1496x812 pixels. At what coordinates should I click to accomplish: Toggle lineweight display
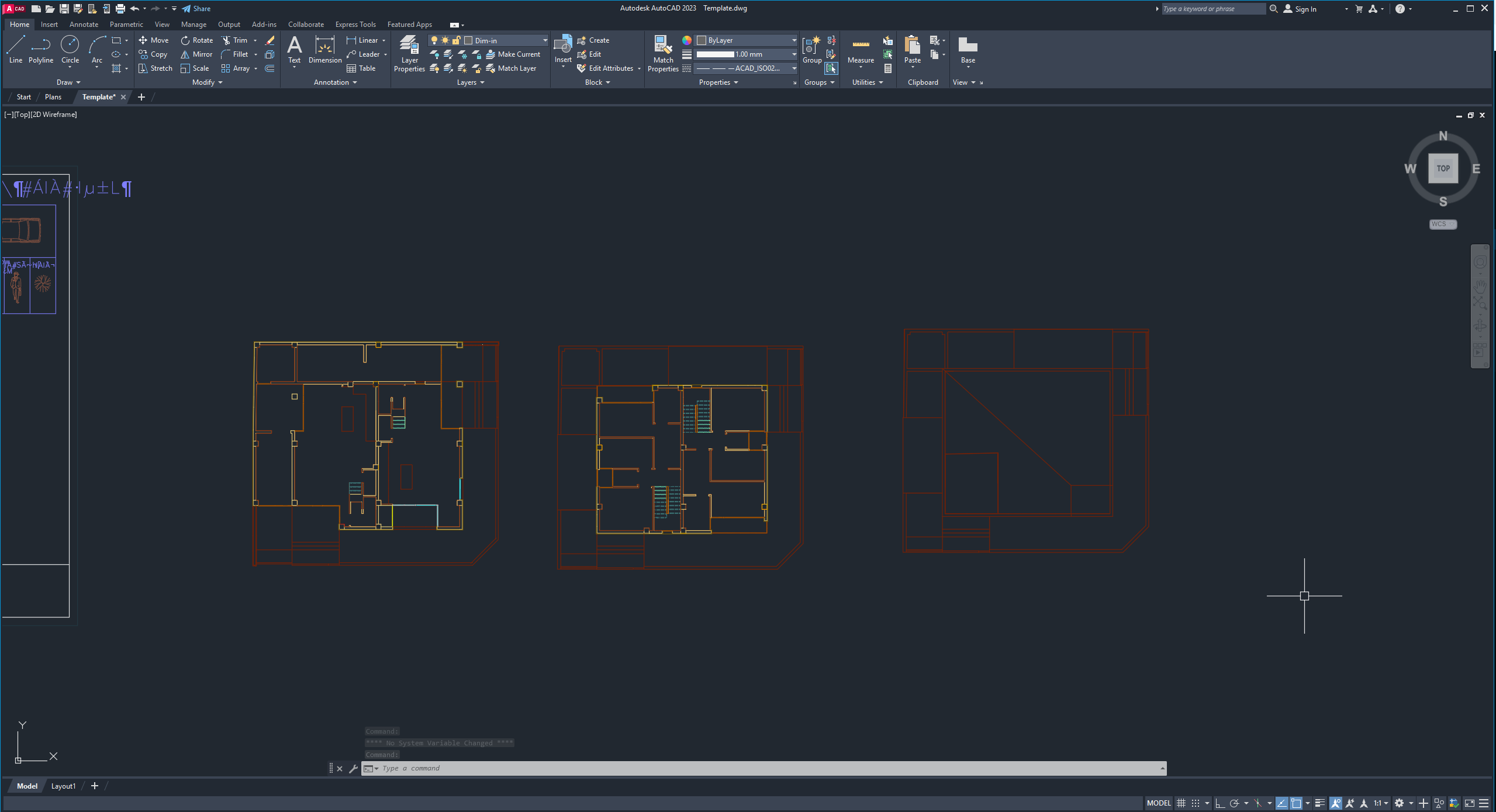(1319, 803)
